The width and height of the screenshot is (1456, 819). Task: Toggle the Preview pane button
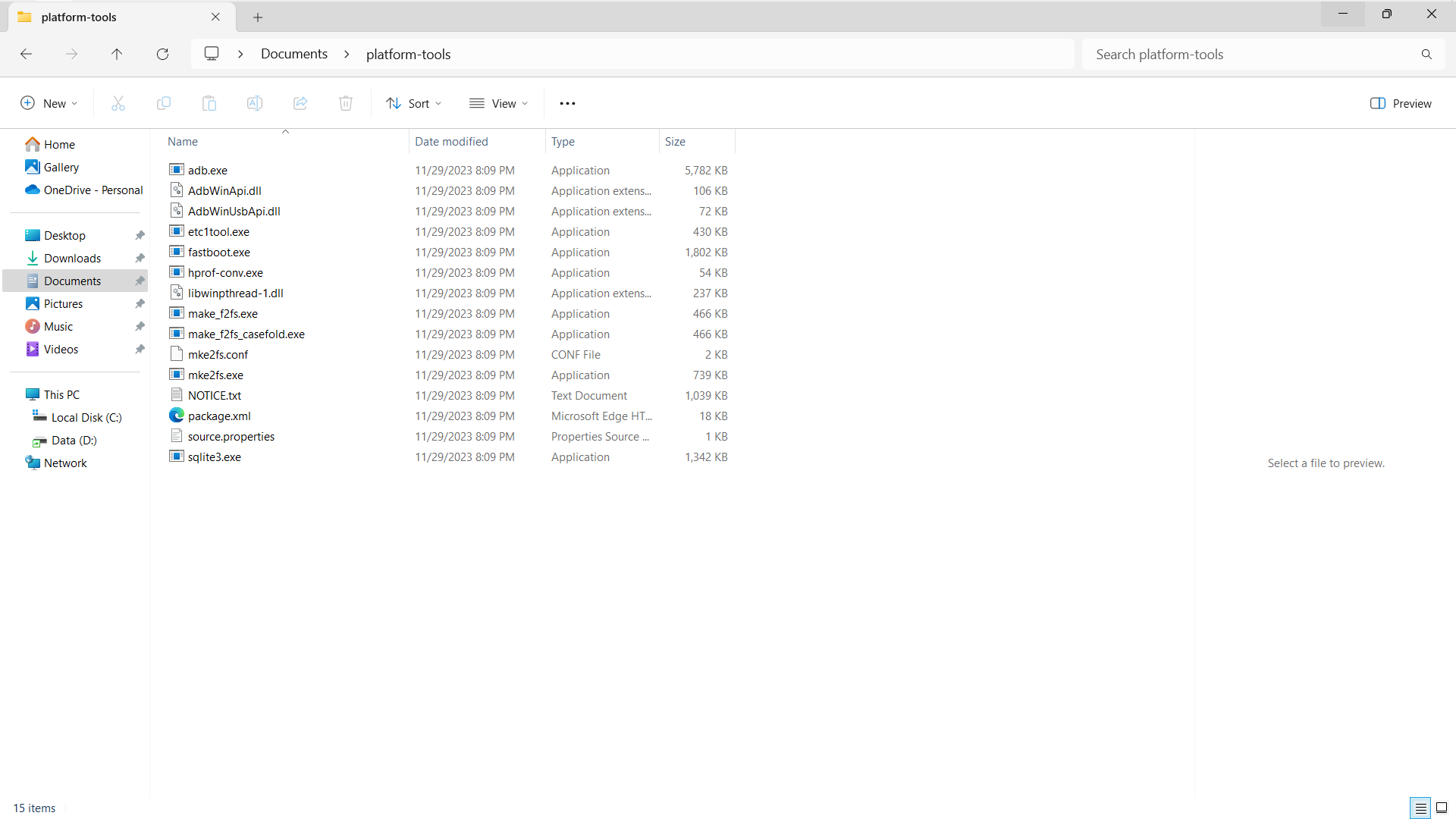point(1401,103)
